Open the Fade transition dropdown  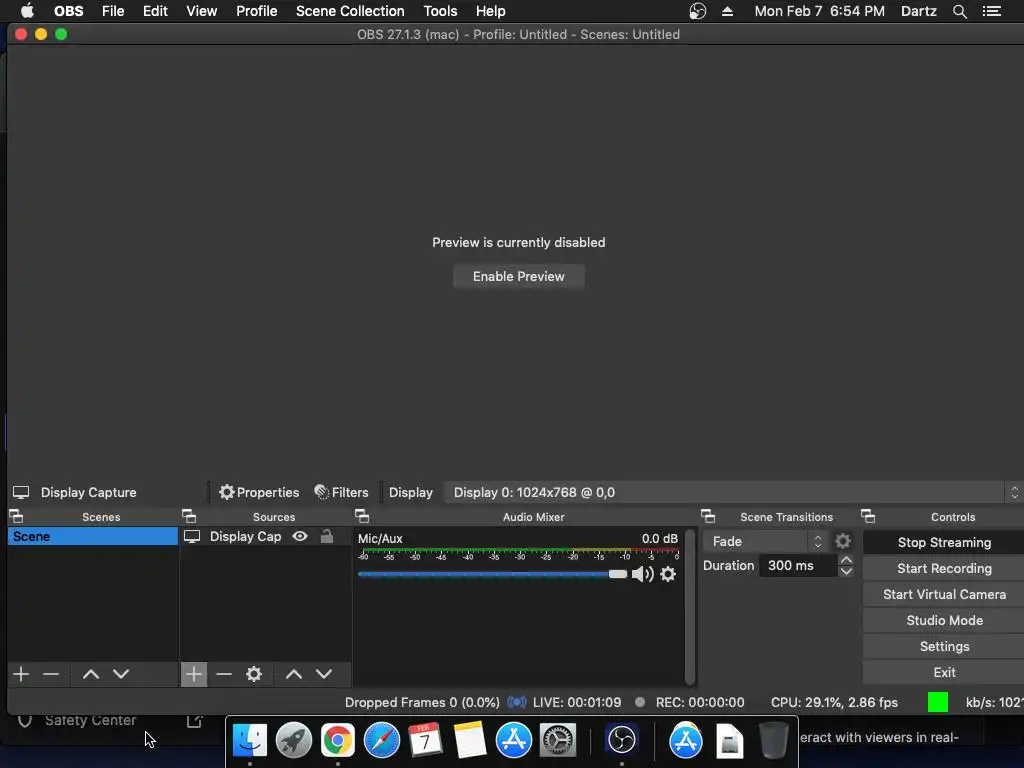click(765, 541)
